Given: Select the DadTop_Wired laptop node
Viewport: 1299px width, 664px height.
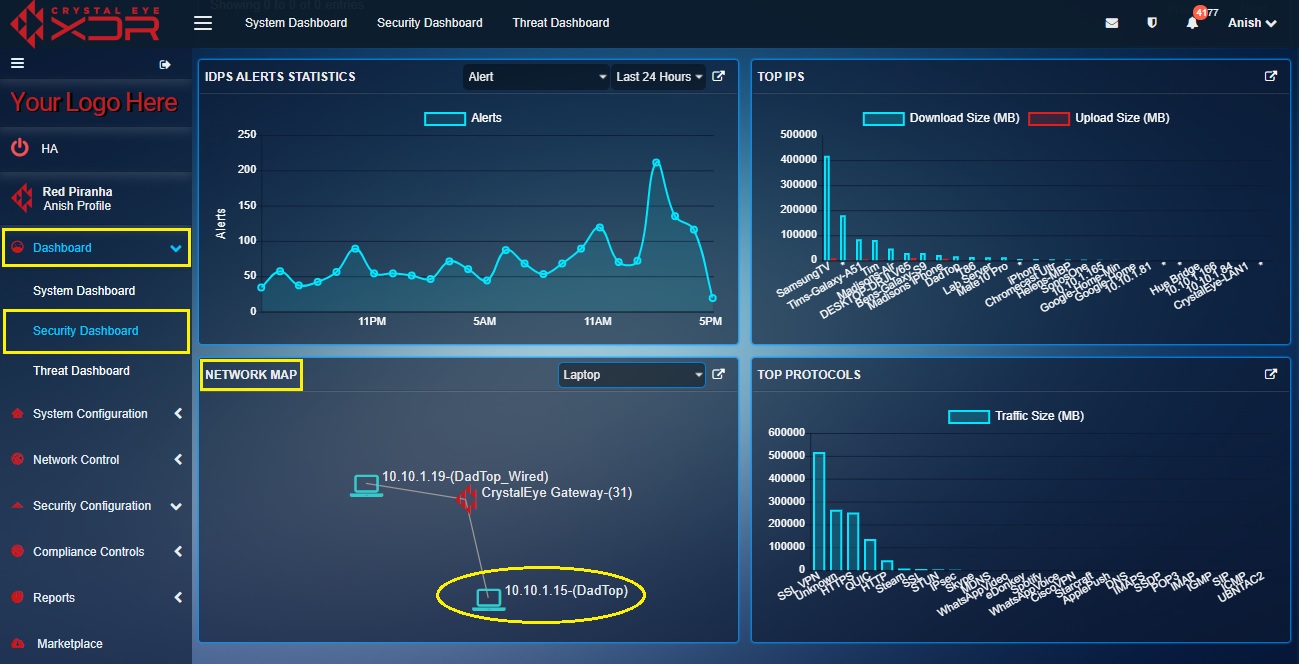Looking at the screenshot, I should pyautogui.click(x=366, y=486).
